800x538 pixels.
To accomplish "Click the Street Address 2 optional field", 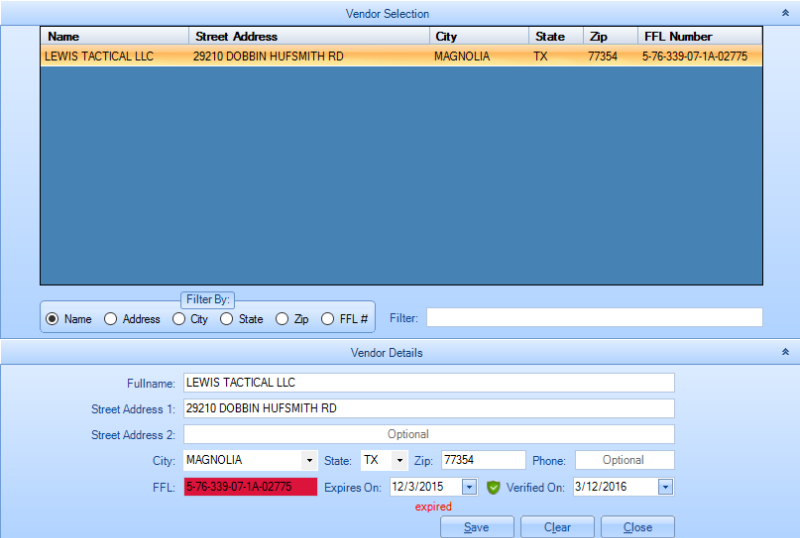I will 429,434.
